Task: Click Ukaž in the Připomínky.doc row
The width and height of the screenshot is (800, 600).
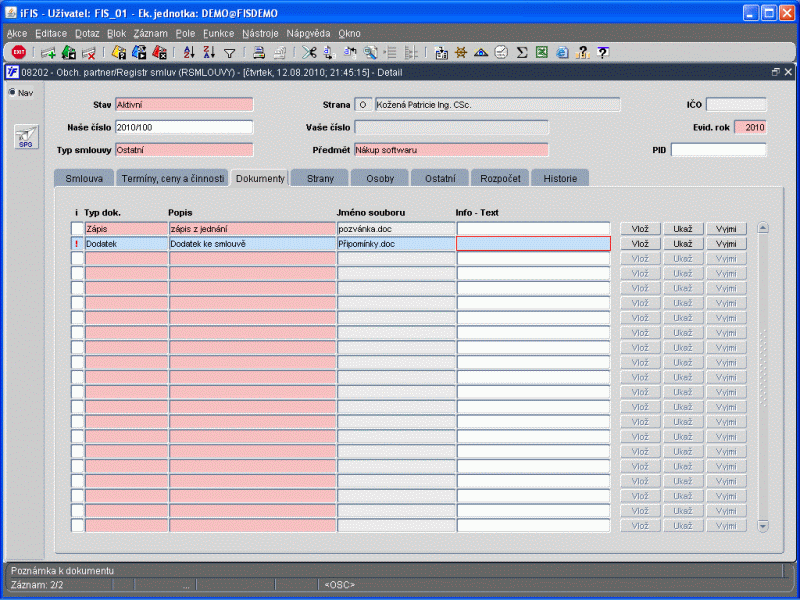Action: [x=683, y=244]
